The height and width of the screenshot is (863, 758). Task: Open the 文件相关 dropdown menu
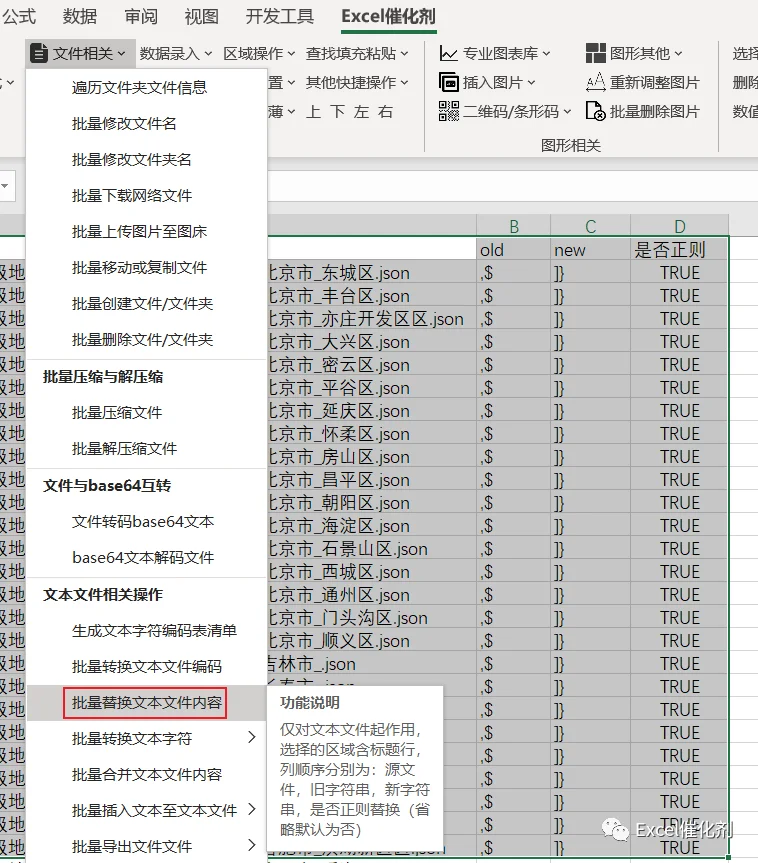(x=80, y=53)
